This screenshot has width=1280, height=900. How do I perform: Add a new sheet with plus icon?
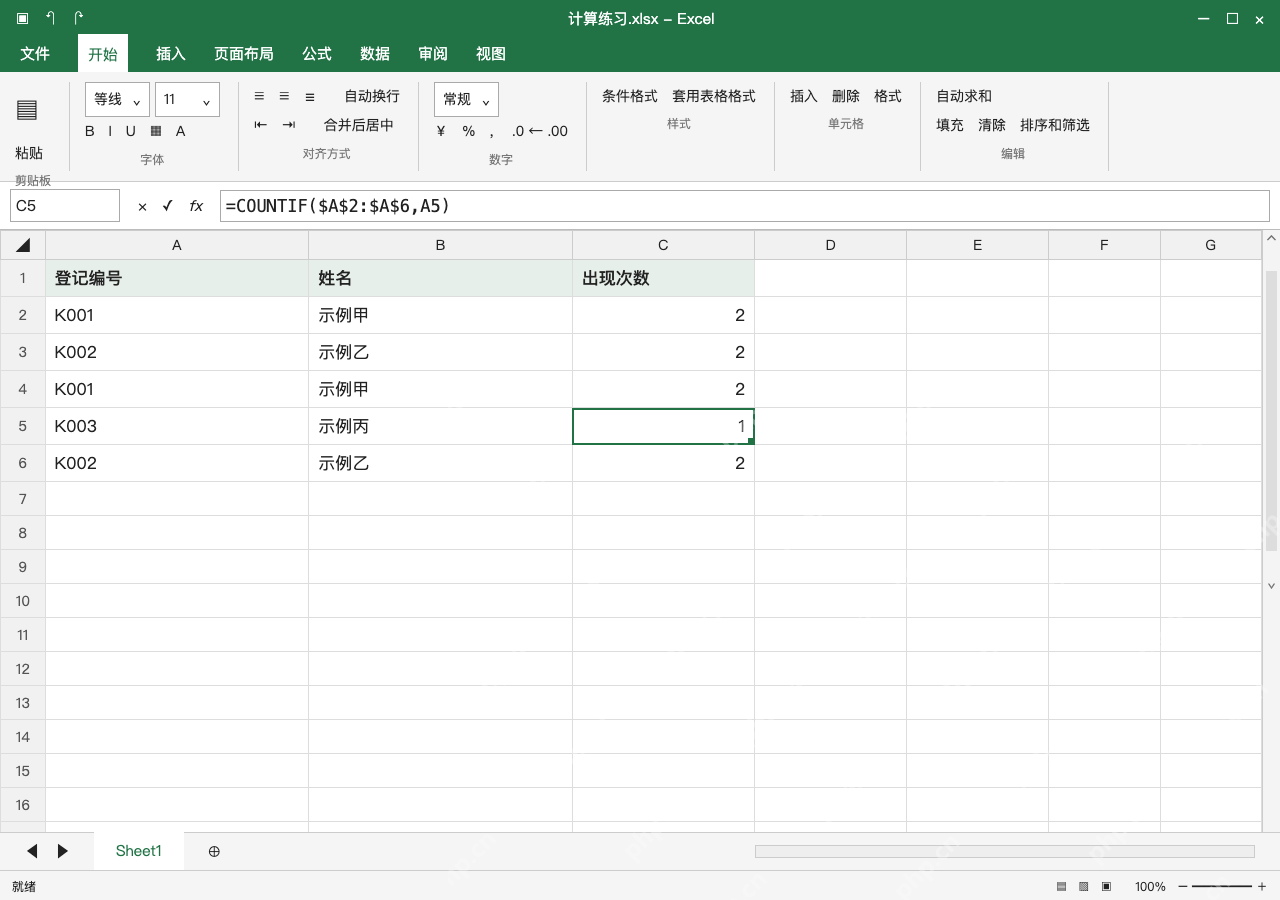point(214,851)
